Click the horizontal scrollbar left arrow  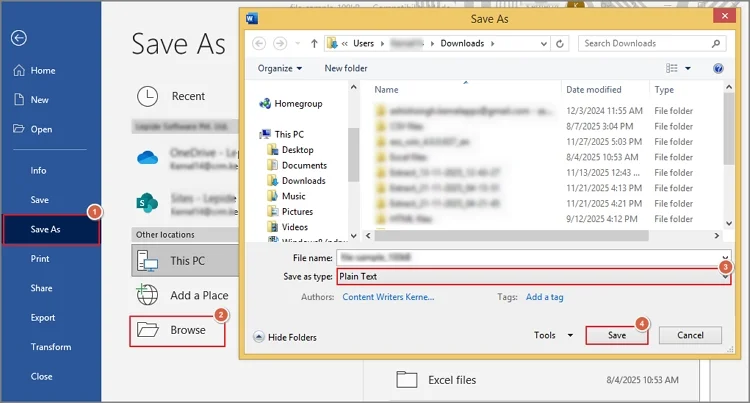pyautogui.click(x=368, y=236)
